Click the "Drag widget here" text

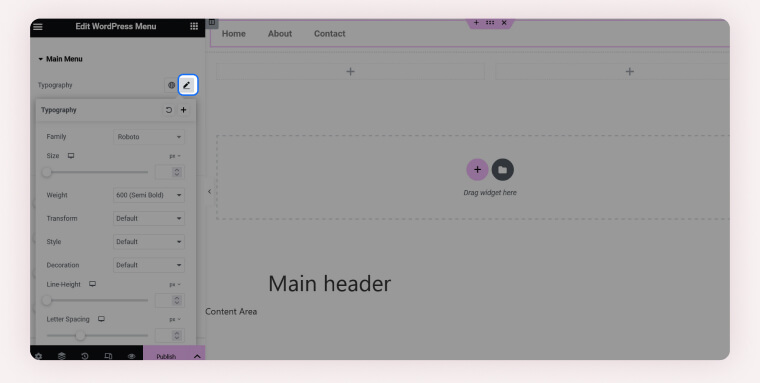point(490,192)
